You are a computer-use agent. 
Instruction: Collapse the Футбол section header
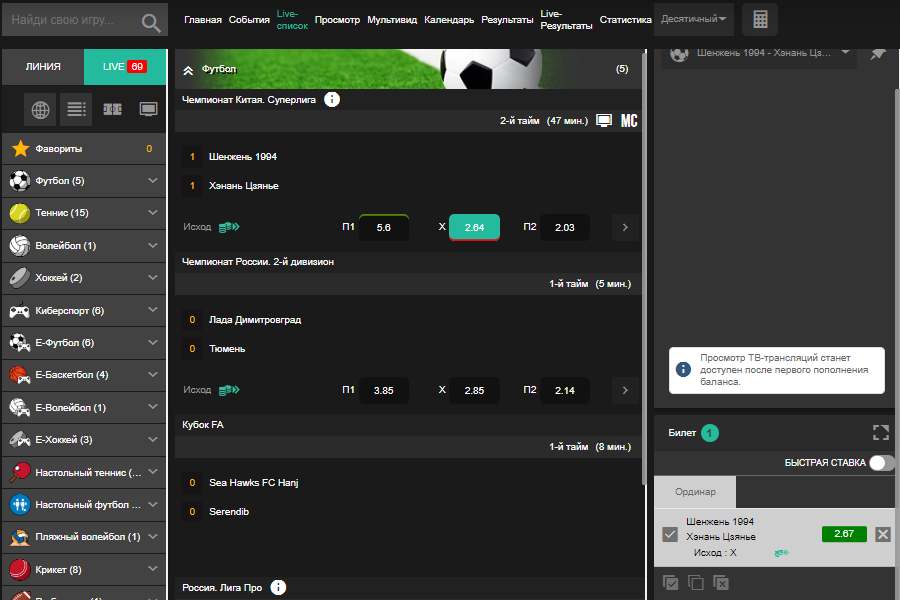coord(188,69)
